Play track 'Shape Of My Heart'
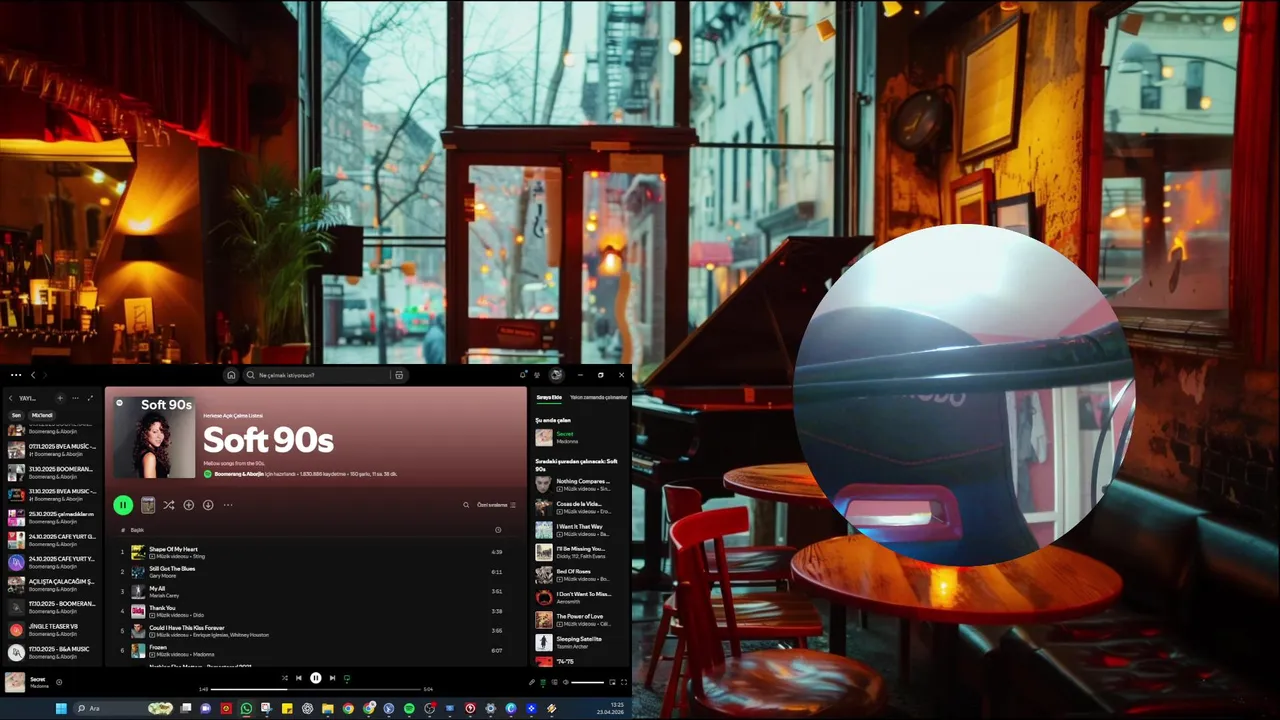 tap(316, 552)
